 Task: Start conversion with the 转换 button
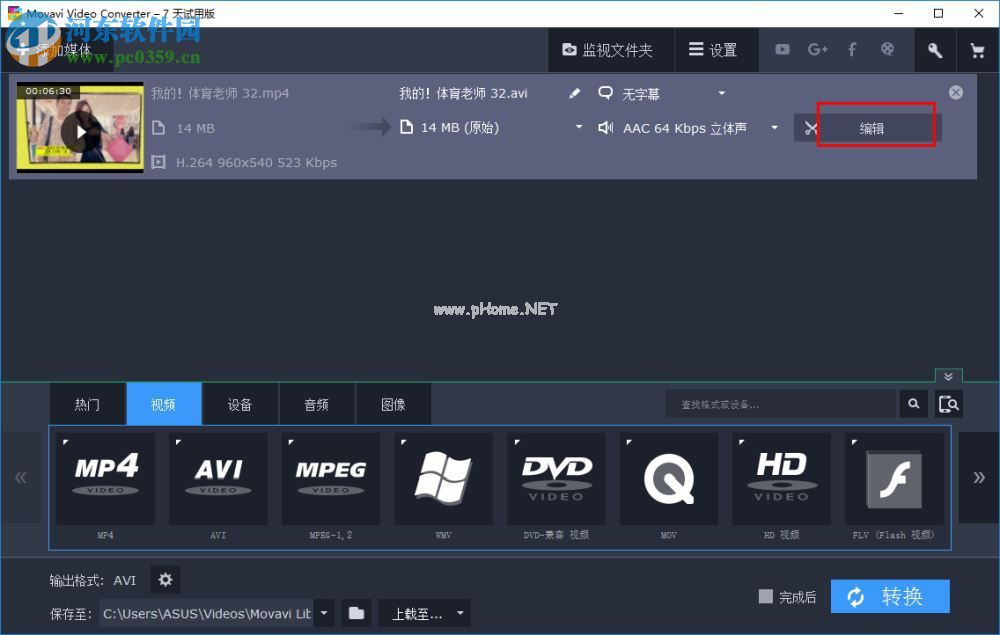tap(889, 596)
